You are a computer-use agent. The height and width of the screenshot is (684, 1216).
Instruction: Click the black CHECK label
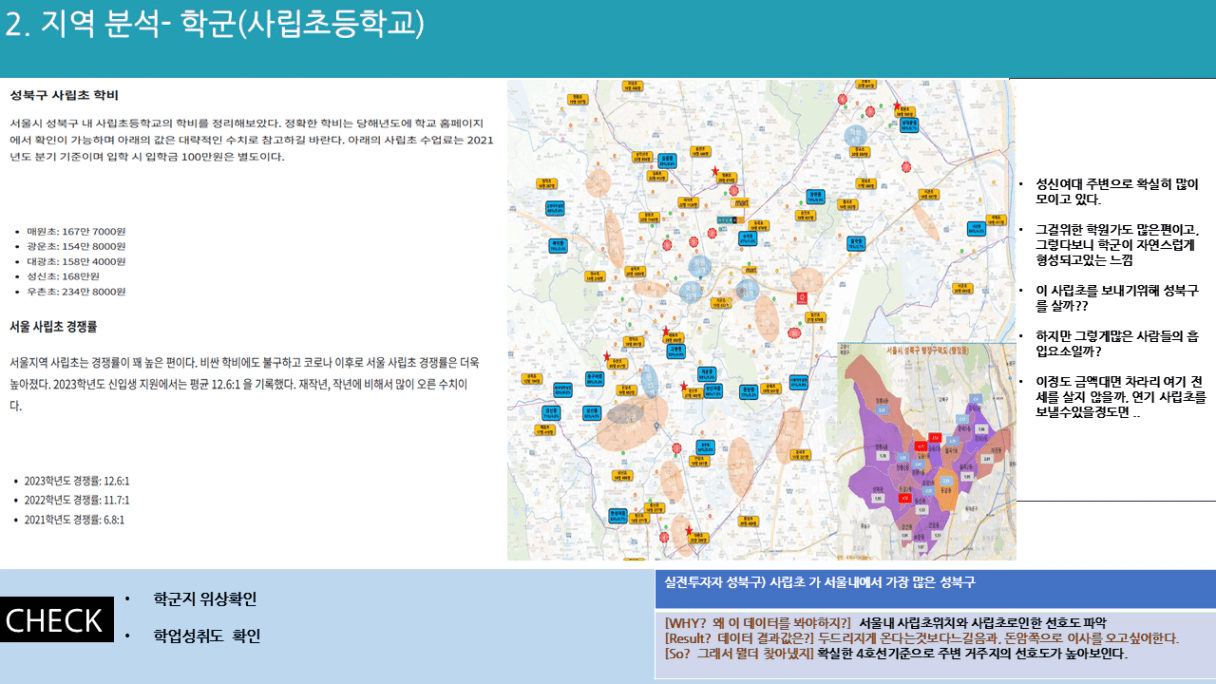[55, 620]
